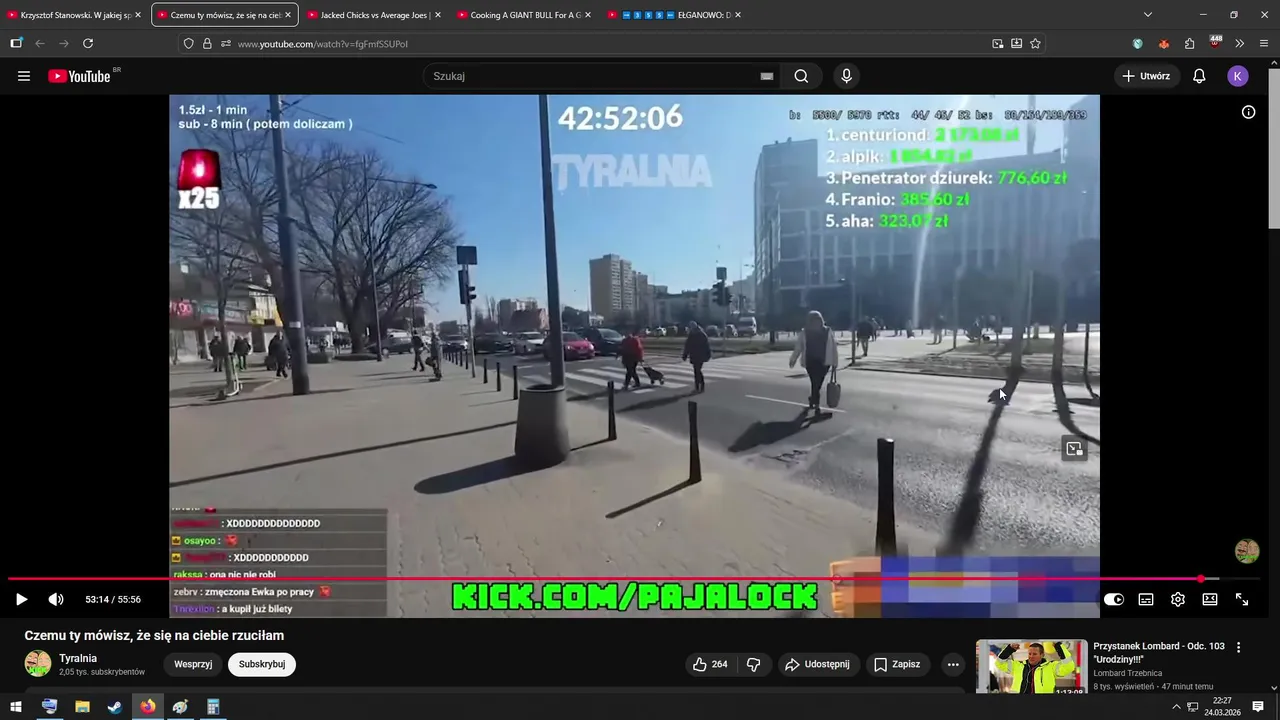Open the YouTube guide hamburger menu

(x=24, y=76)
